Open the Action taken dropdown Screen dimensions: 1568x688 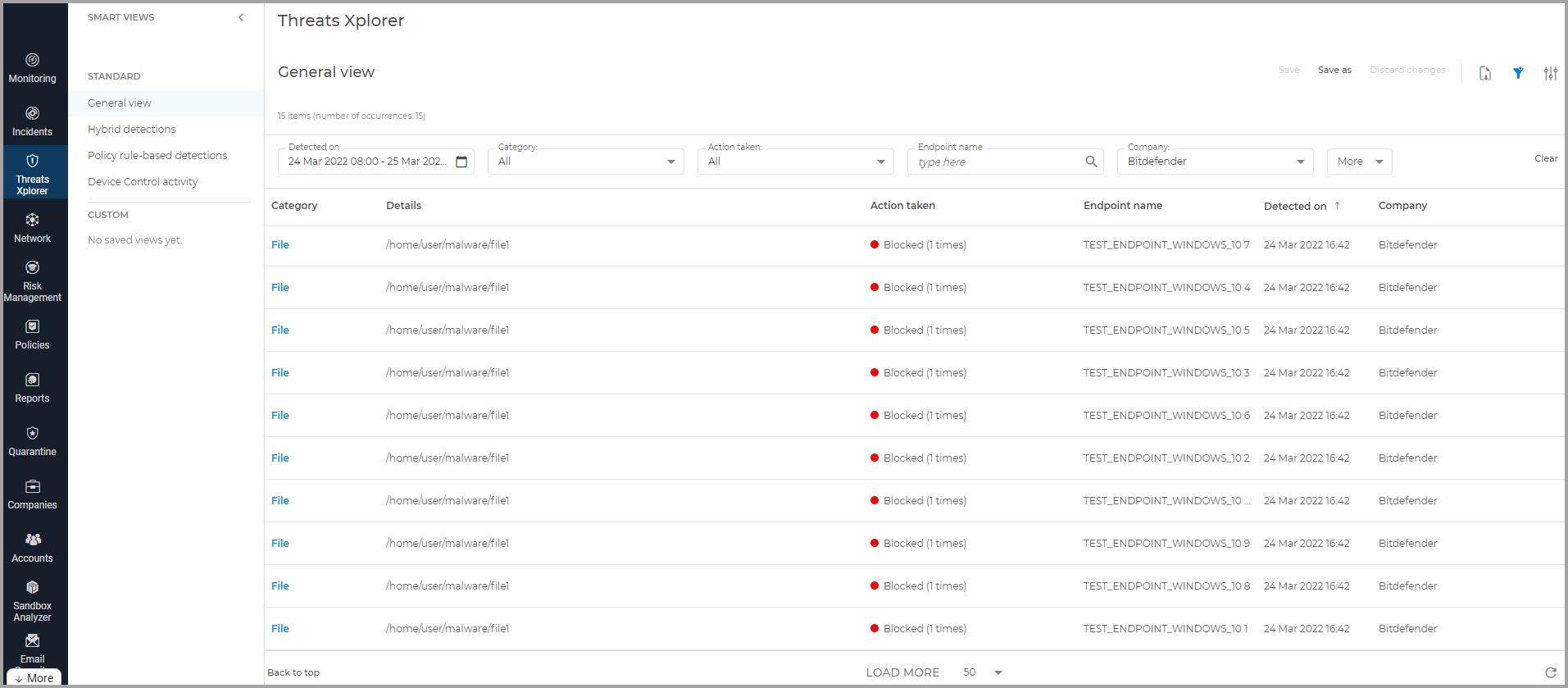tap(795, 162)
